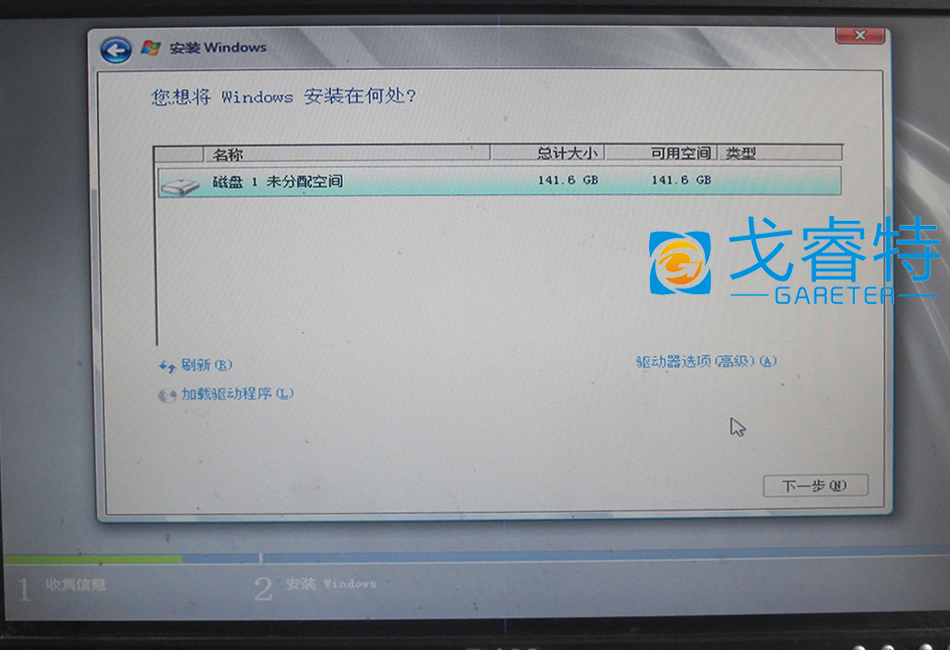Click the blue back arrow button

pyautogui.click(x=116, y=49)
